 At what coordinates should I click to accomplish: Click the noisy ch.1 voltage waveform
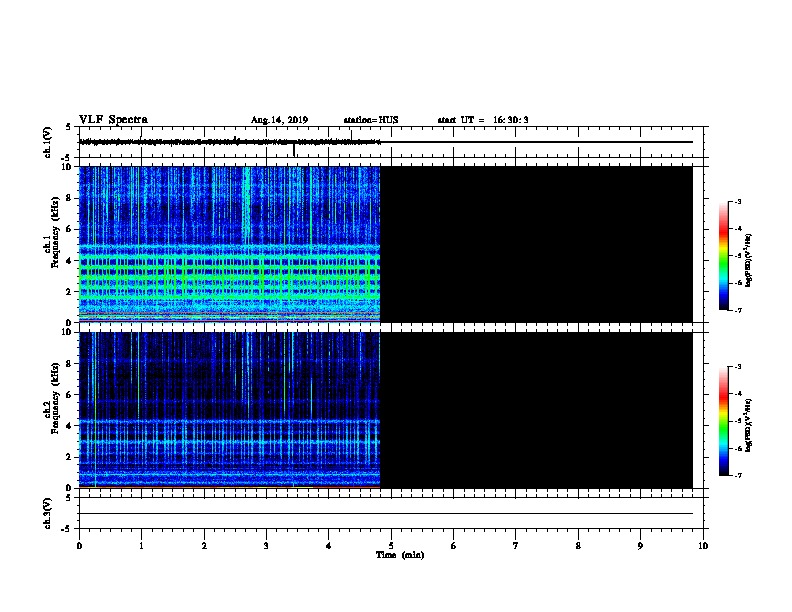(x=229, y=142)
